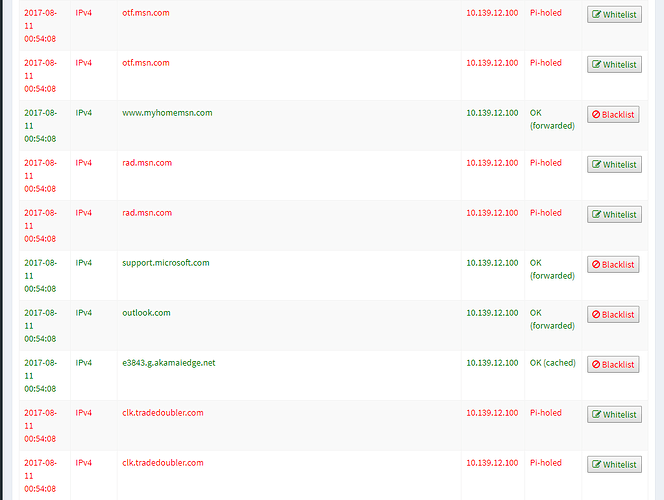Click client IP in the support.microsoft.com row
Viewport: 664px width, 500px height.
pyautogui.click(x=491, y=263)
